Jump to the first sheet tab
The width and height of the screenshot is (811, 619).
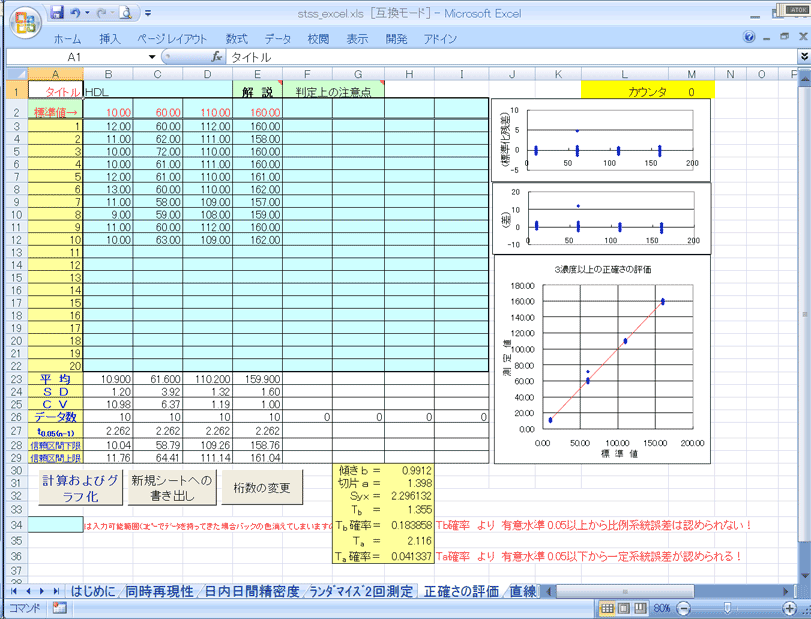click(14, 591)
